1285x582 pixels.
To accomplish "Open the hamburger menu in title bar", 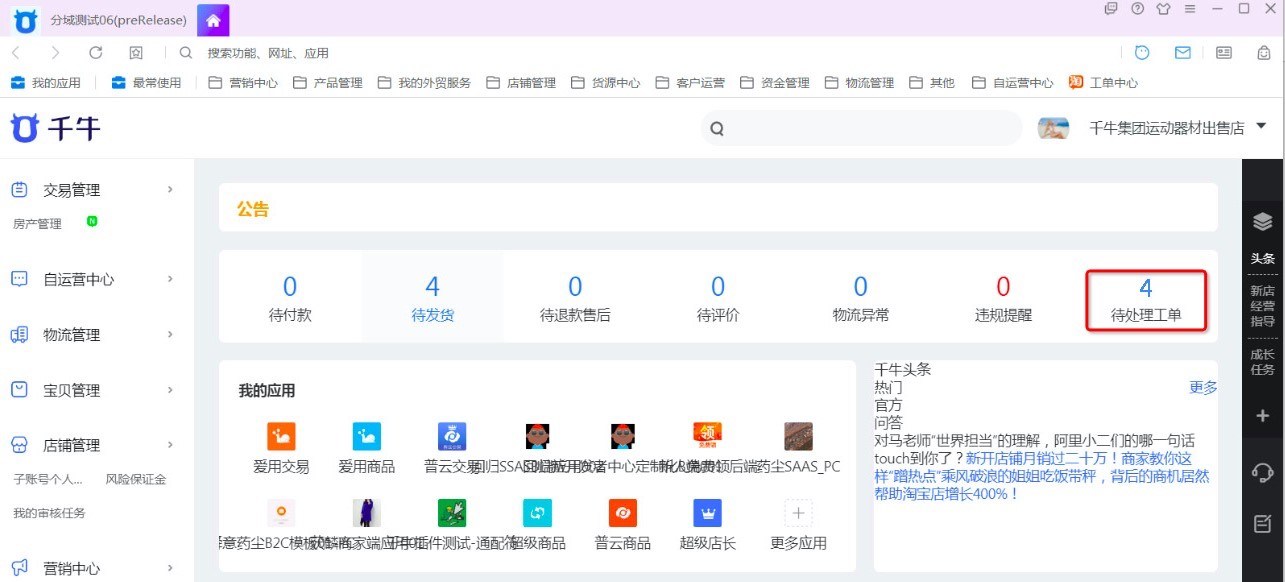I will (1190, 9).
